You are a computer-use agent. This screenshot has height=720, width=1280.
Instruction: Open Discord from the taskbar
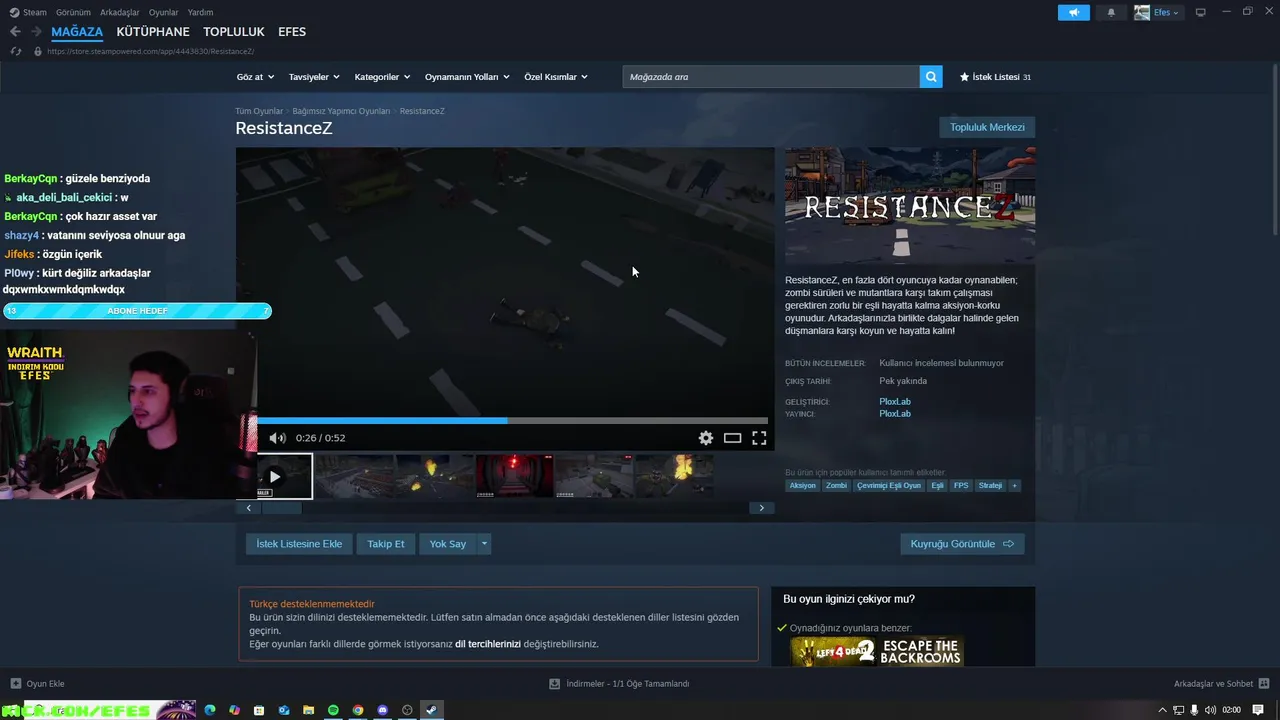[382, 710]
